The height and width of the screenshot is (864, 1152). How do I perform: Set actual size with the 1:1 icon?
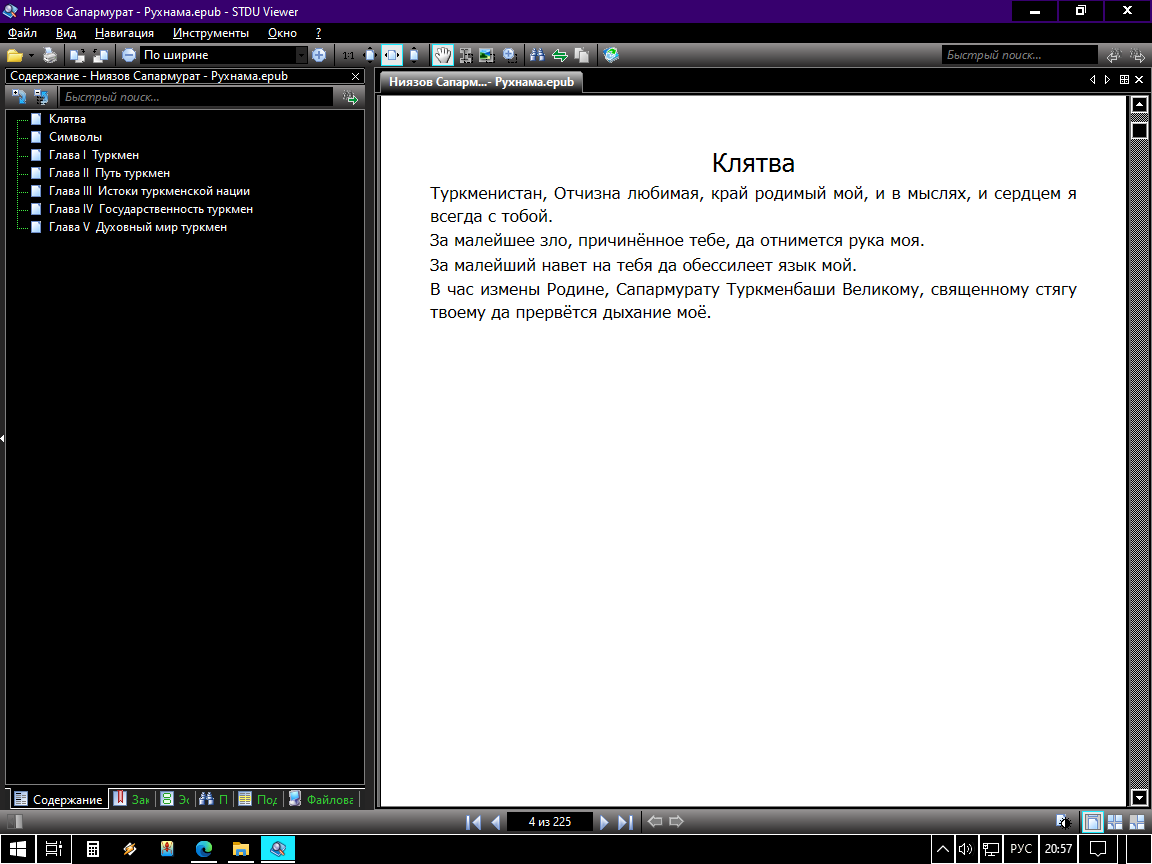click(x=348, y=55)
